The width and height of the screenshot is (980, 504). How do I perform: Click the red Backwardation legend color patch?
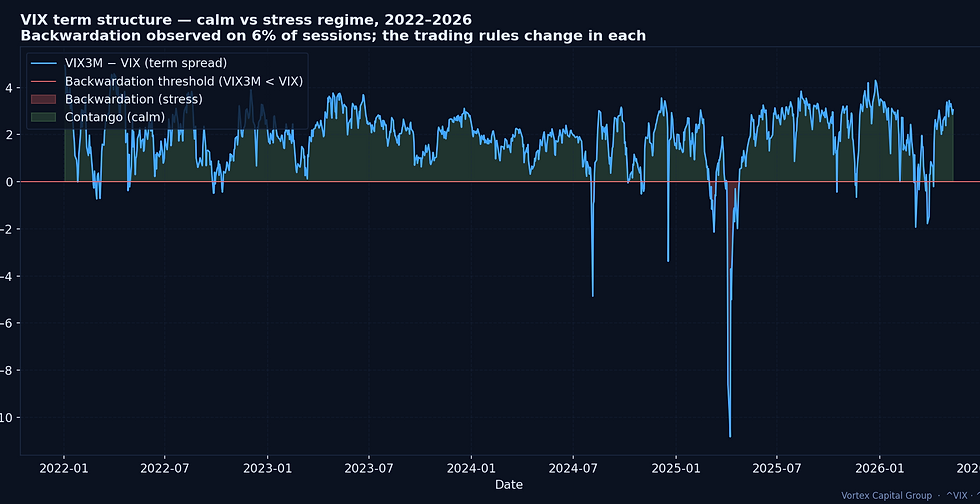click(x=42, y=99)
